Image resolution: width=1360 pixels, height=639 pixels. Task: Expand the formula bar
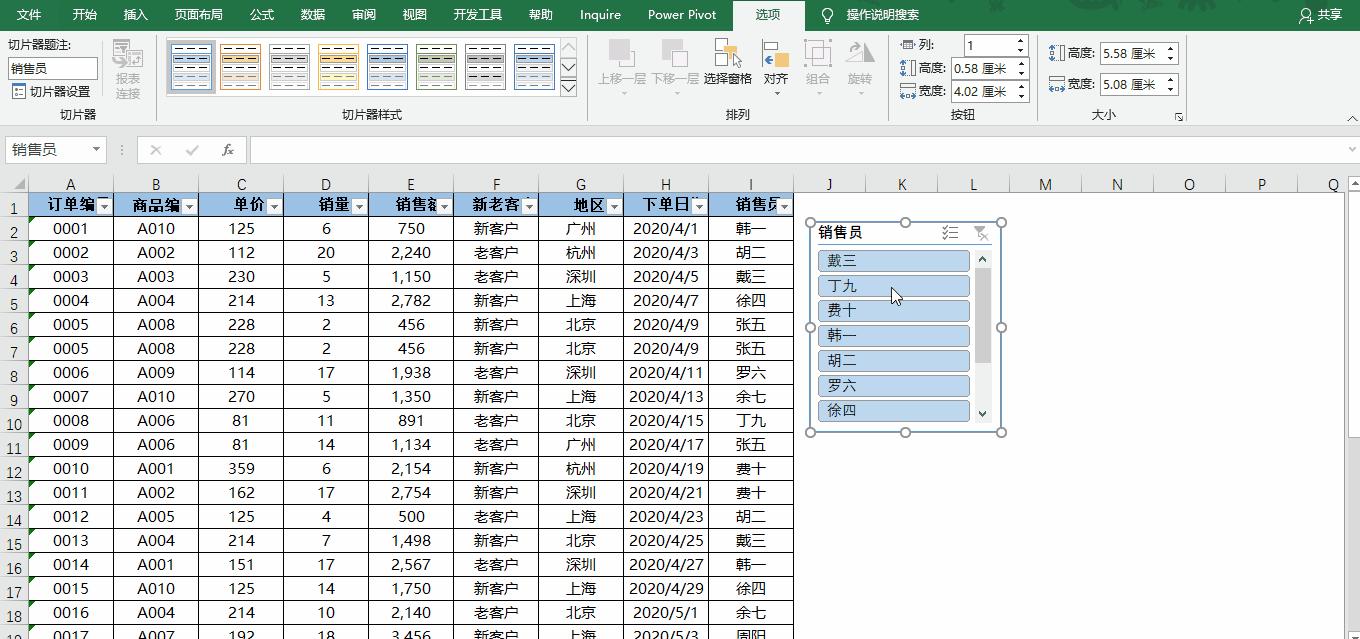pos(1351,150)
